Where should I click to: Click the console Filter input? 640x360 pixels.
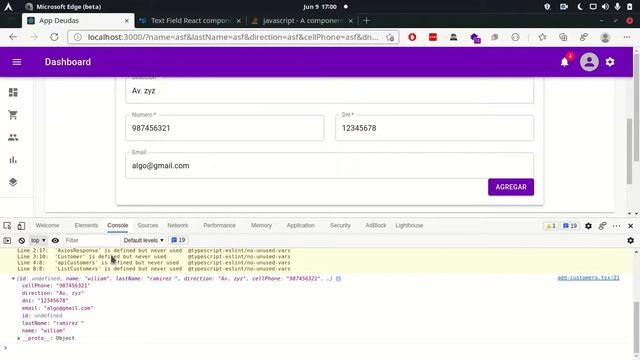[x=91, y=240]
